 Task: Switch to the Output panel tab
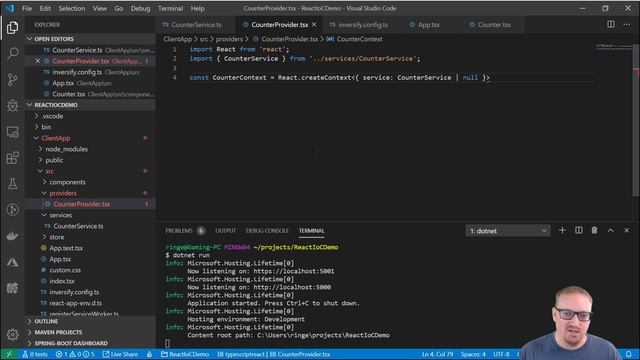pyautogui.click(x=225, y=231)
